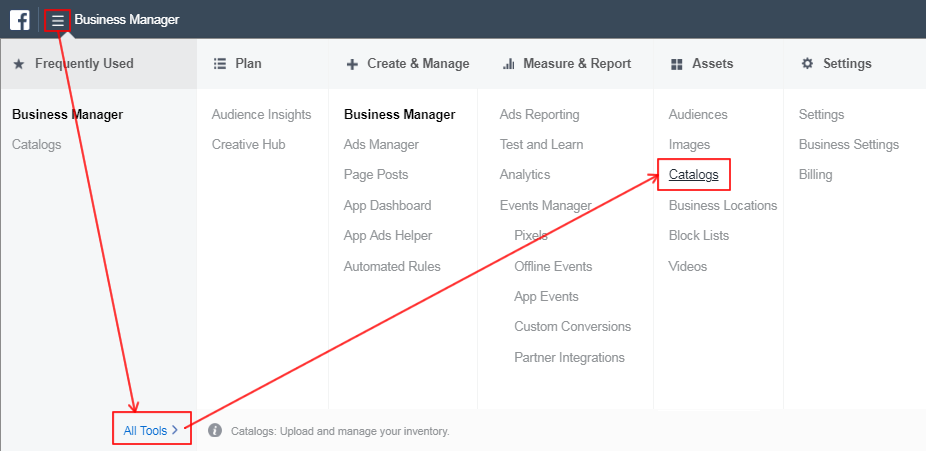Open Test and Learn
926x451 pixels.
click(541, 145)
